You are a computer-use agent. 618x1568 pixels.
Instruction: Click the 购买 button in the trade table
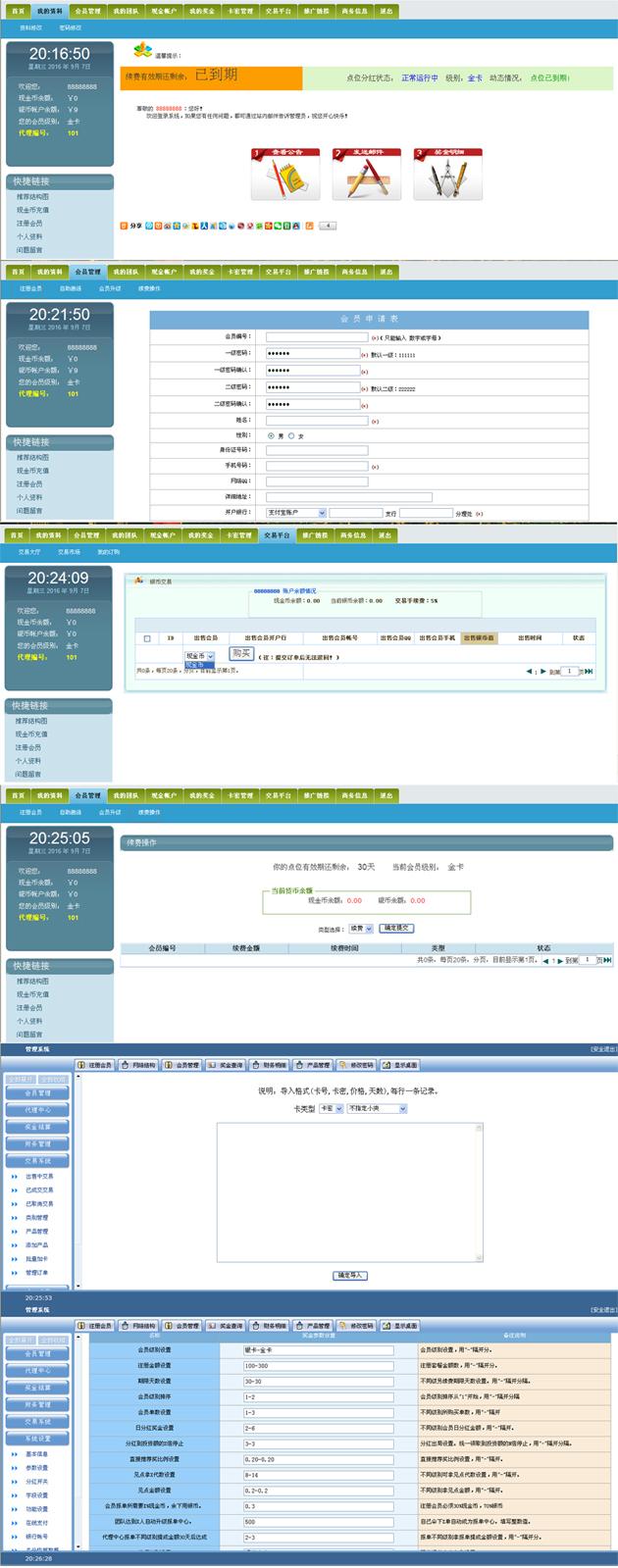pos(241,654)
